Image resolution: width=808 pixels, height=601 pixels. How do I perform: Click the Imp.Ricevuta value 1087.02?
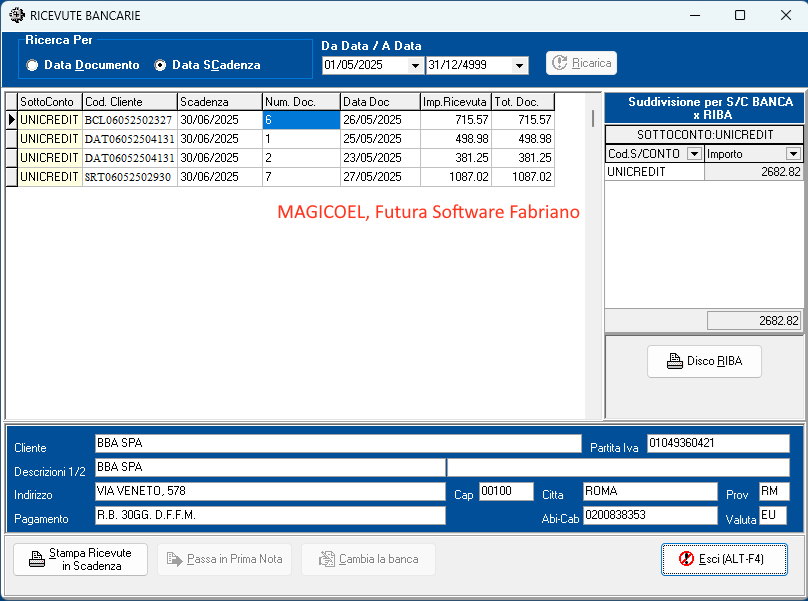tap(456, 177)
